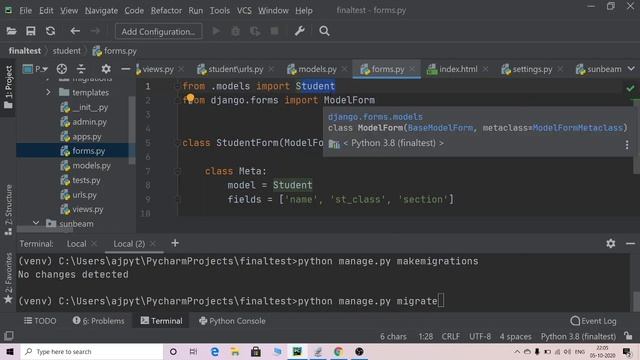Select tests.py in project tree

click(x=86, y=180)
